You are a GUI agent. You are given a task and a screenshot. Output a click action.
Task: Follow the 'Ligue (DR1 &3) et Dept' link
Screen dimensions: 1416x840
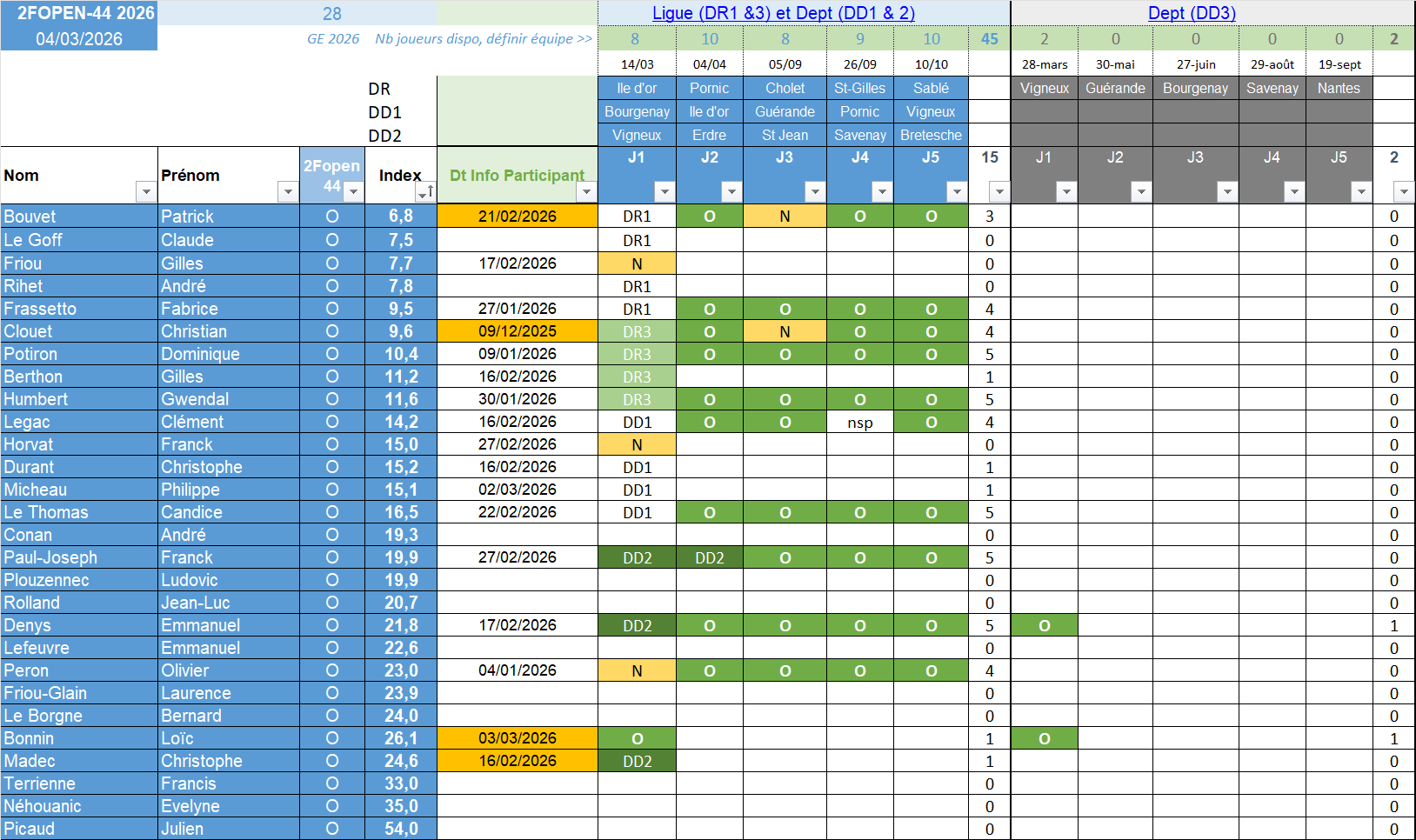point(783,13)
